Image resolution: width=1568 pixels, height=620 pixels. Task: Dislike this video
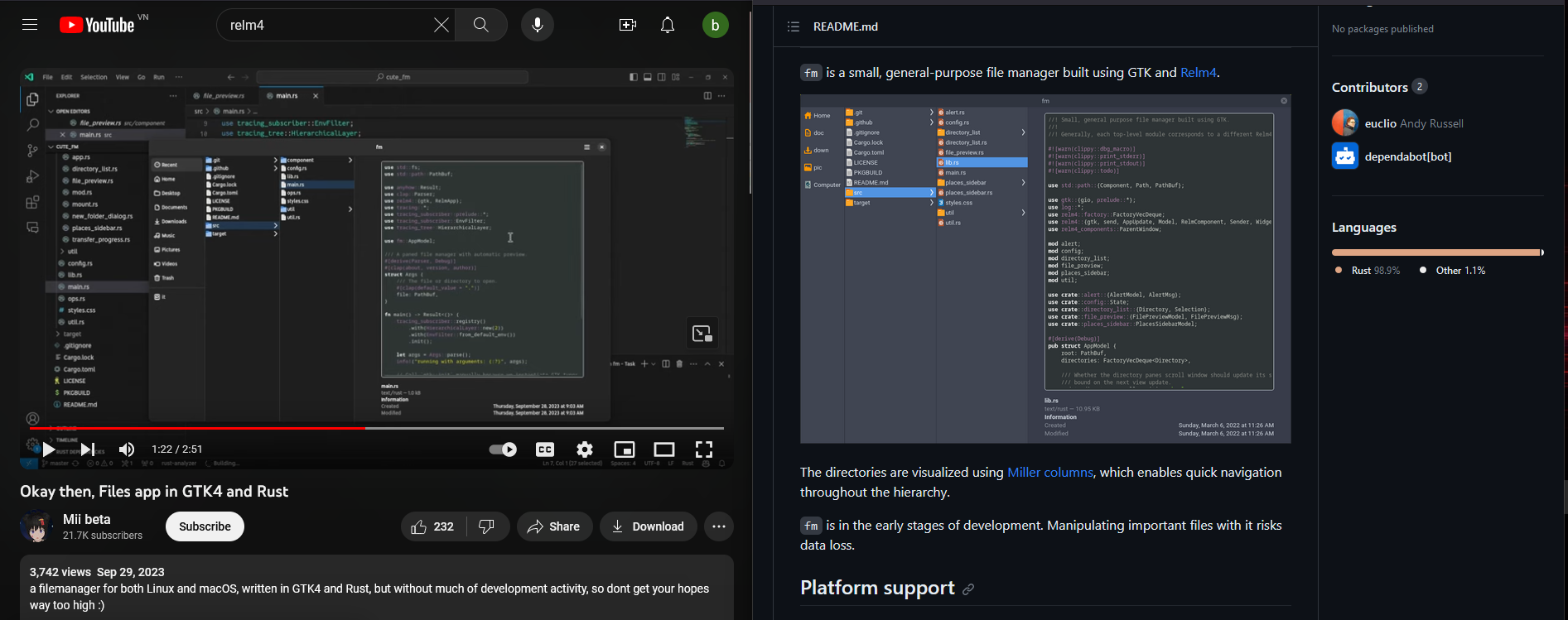[x=488, y=526]
